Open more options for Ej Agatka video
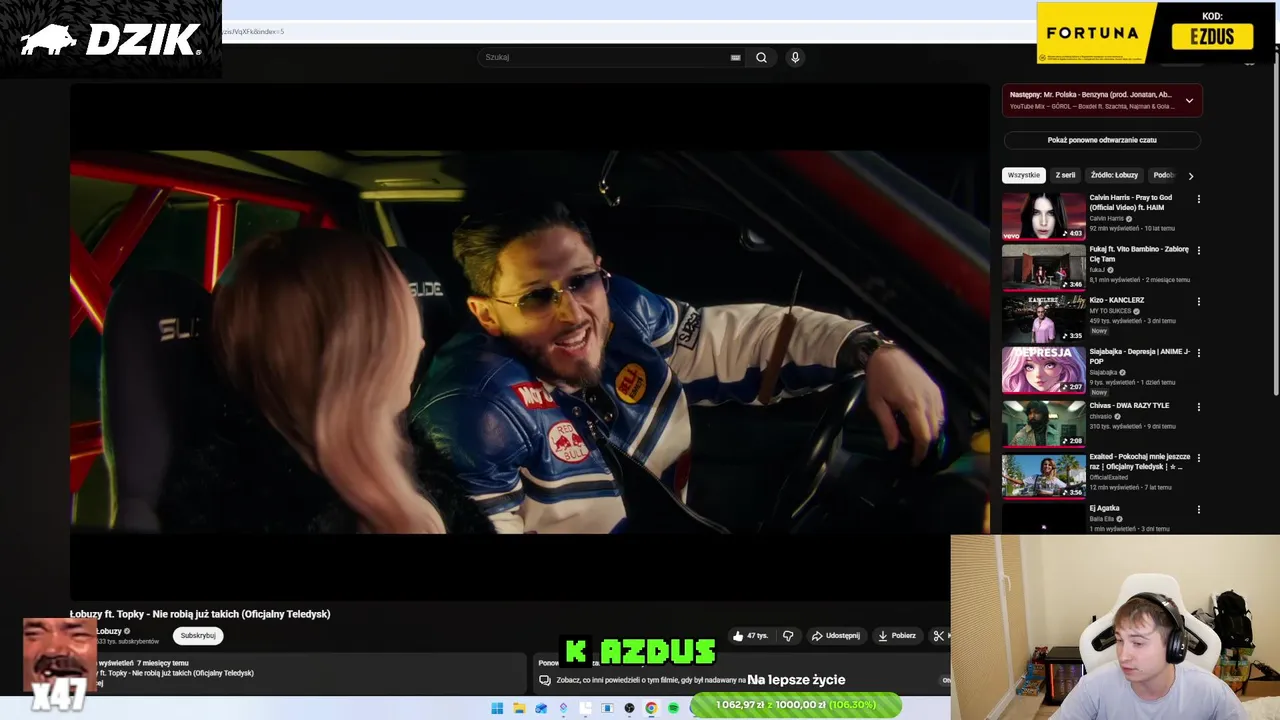The width and height of the screenshot is (1280, 720). click(1198, 509)
